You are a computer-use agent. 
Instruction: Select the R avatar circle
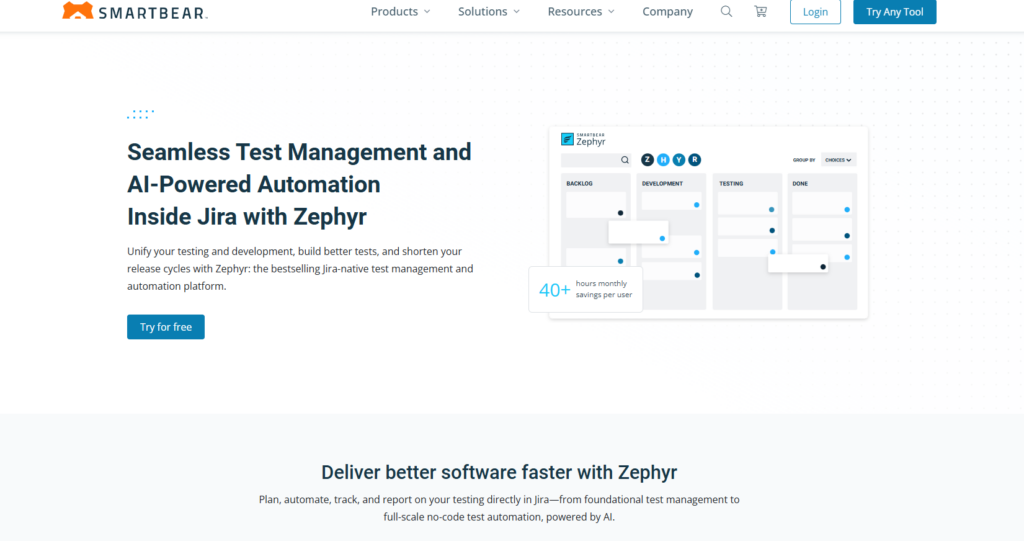pos(695,160)
